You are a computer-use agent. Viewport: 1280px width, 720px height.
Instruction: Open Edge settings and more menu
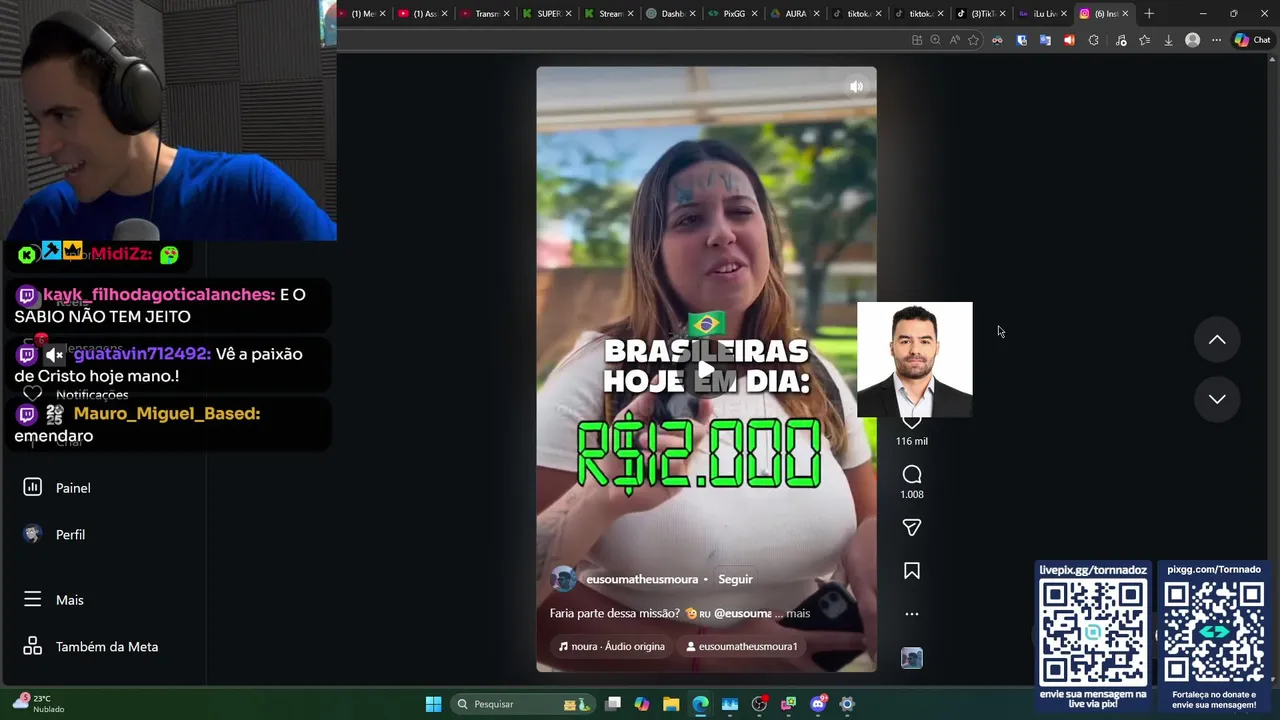tap(1216, 40)
